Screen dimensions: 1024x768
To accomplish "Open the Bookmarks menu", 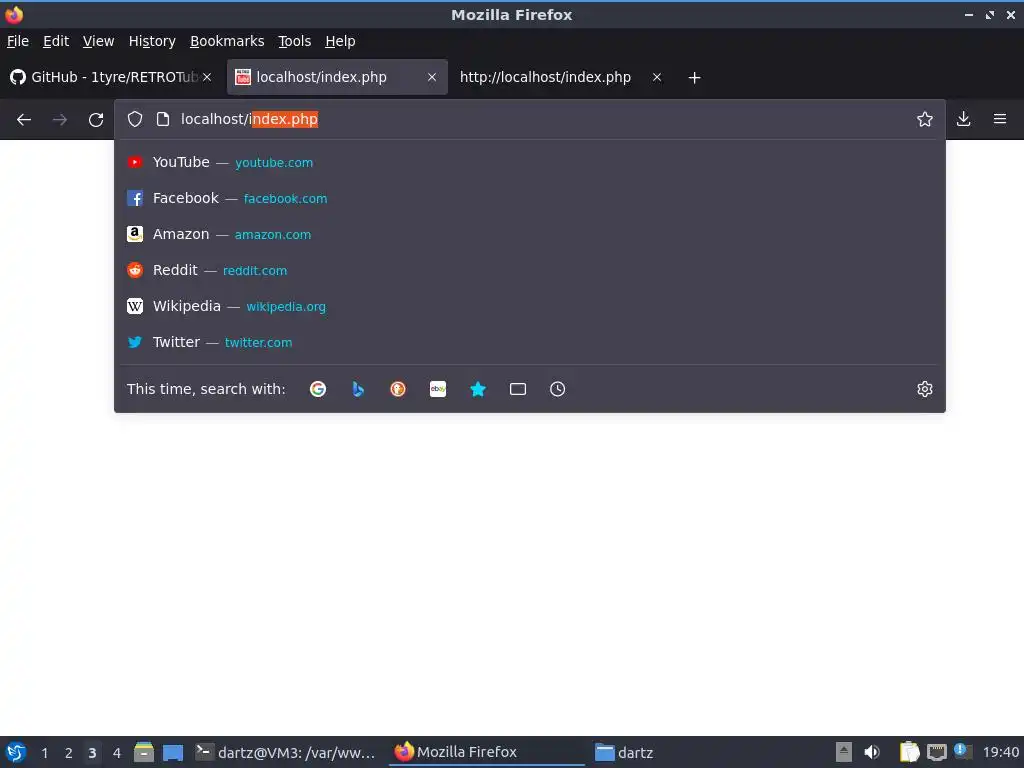I will pos(227,41).
